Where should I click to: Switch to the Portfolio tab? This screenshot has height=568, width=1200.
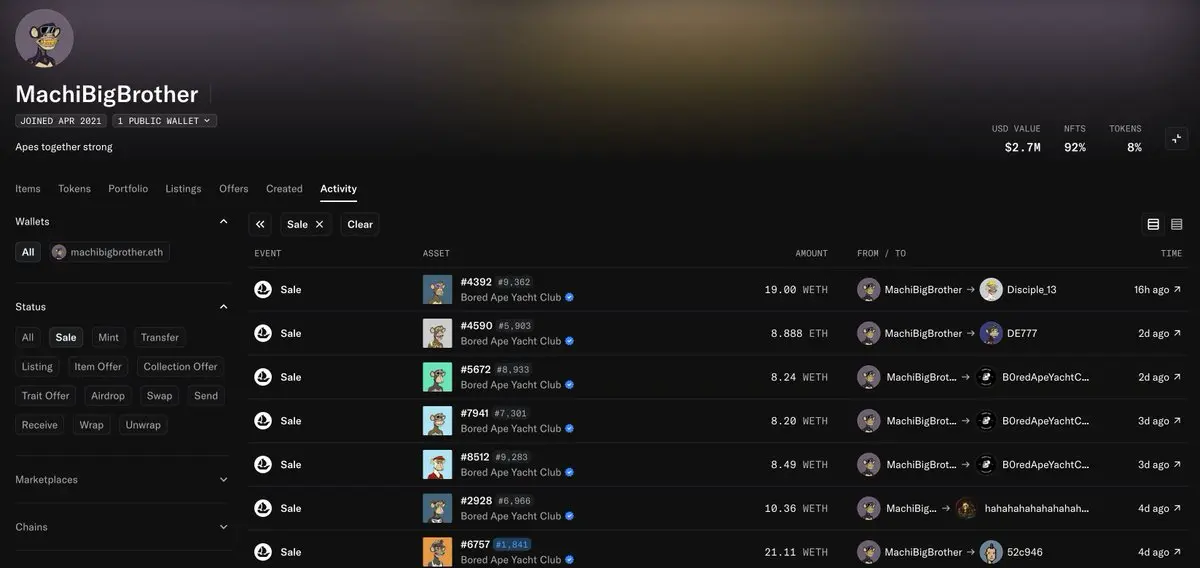[x=128, y=189]
